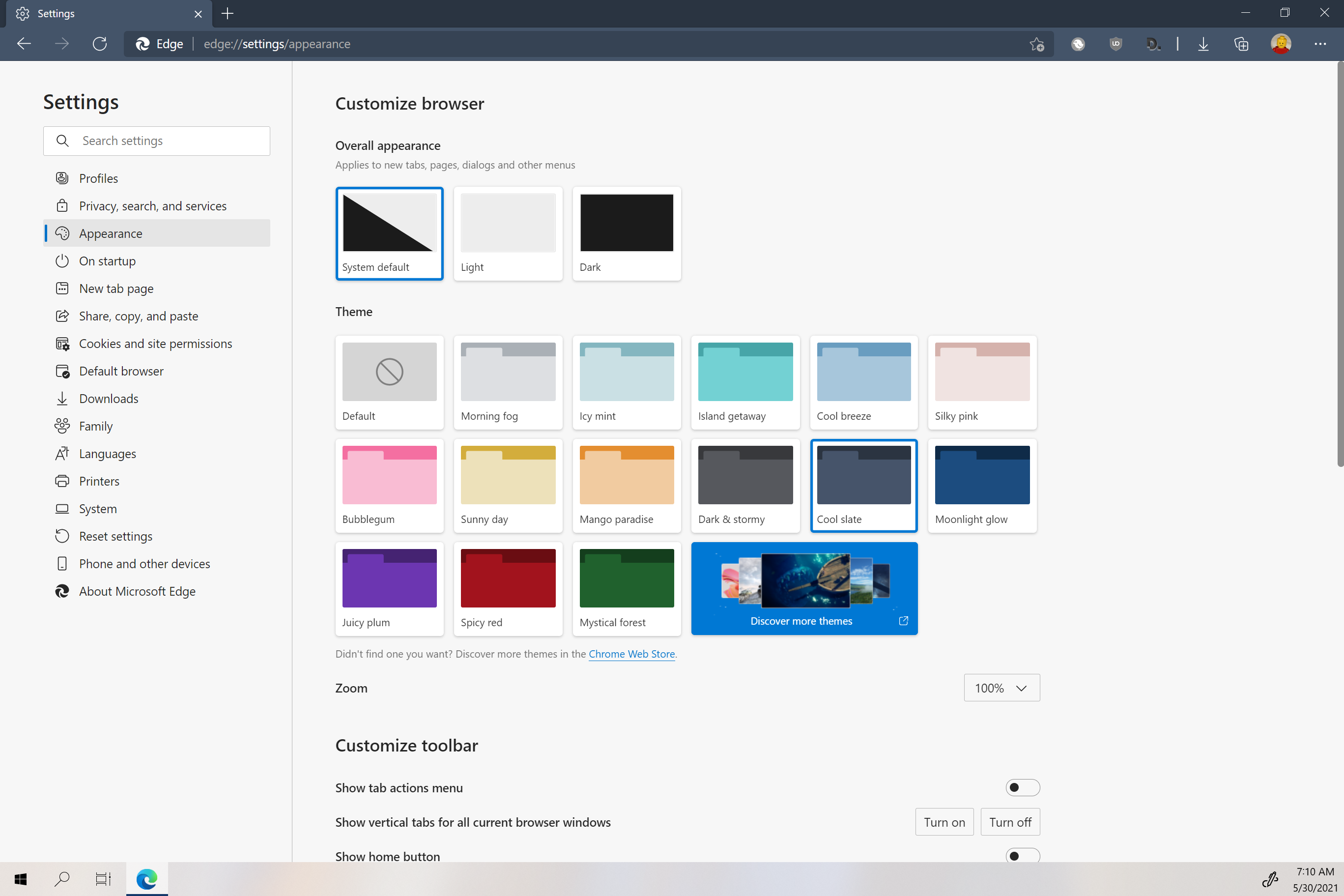This screenshot has width=1344, height=896.
Task: Add this page to favorites star icon
Action: coord(1037,44)
